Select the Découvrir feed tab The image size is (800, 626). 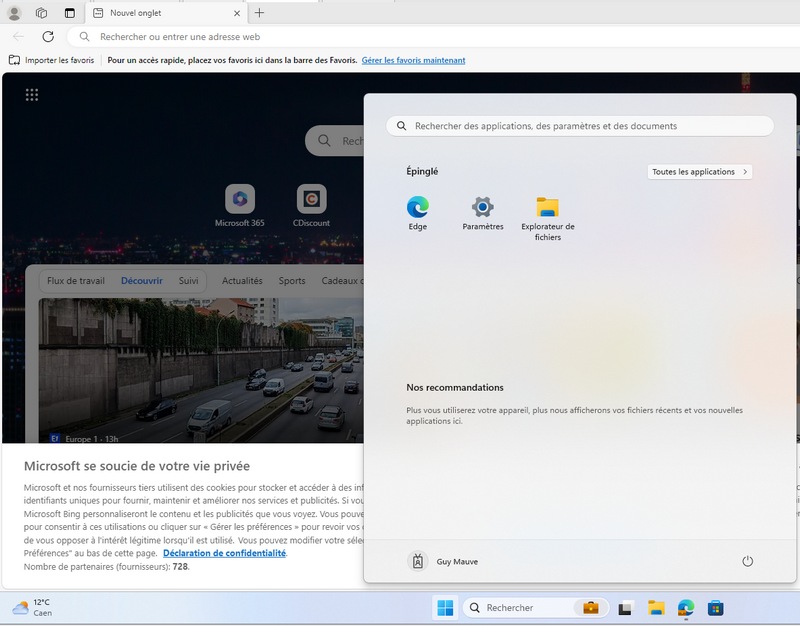pos(142,281)
